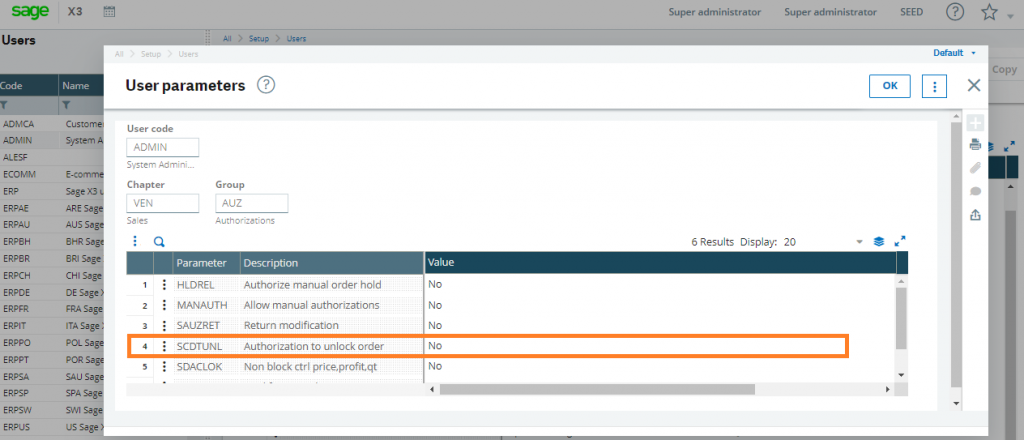The width and height of the screenshot is (1024, 440).
Task: Click the help icon next to User parameters
Action: tap(265, 86)
